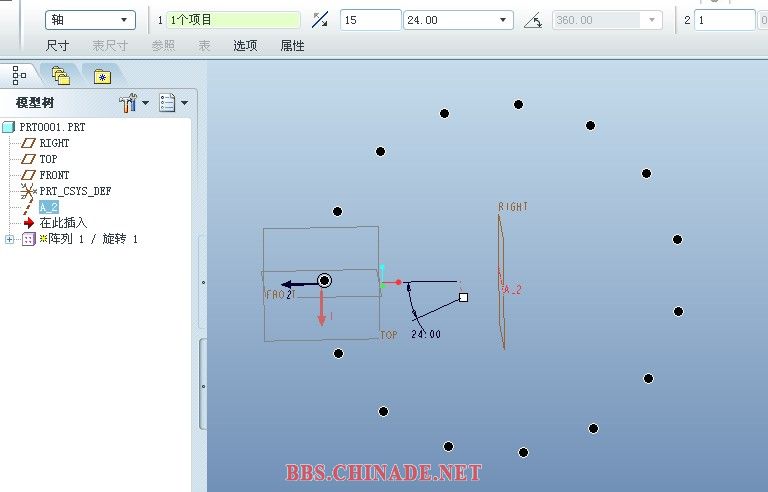768x492 pixels.
Task: Select the RIGHT datum plane in tree
Action: tap(54, 143)
